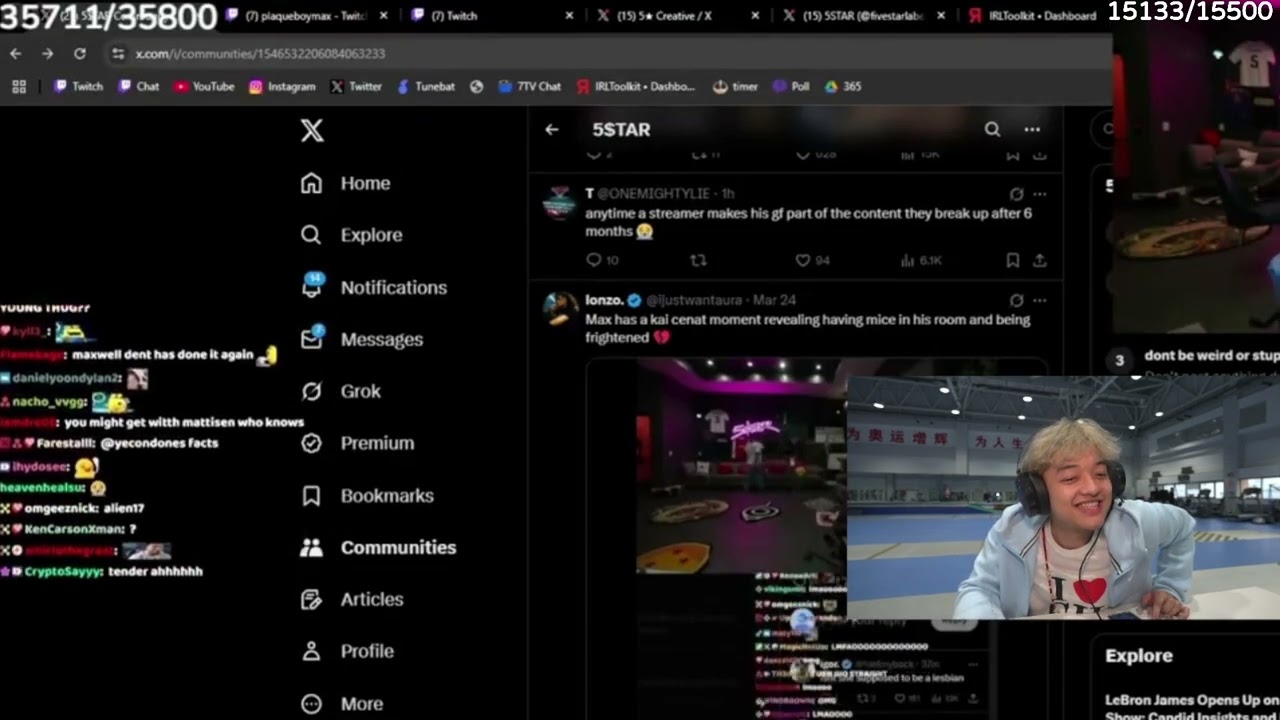1280x720 pixels.
Task: Share the ONEMIGHTYLIE tweet
Action: click(1040, 260)
